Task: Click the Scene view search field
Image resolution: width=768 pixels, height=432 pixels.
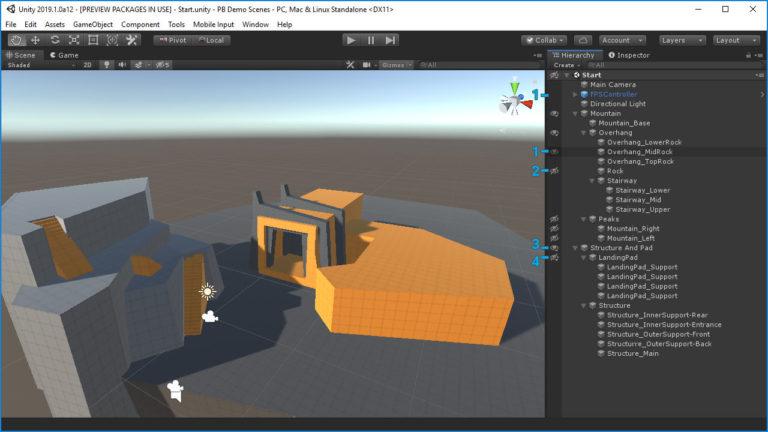Action: tap(478, 65)
